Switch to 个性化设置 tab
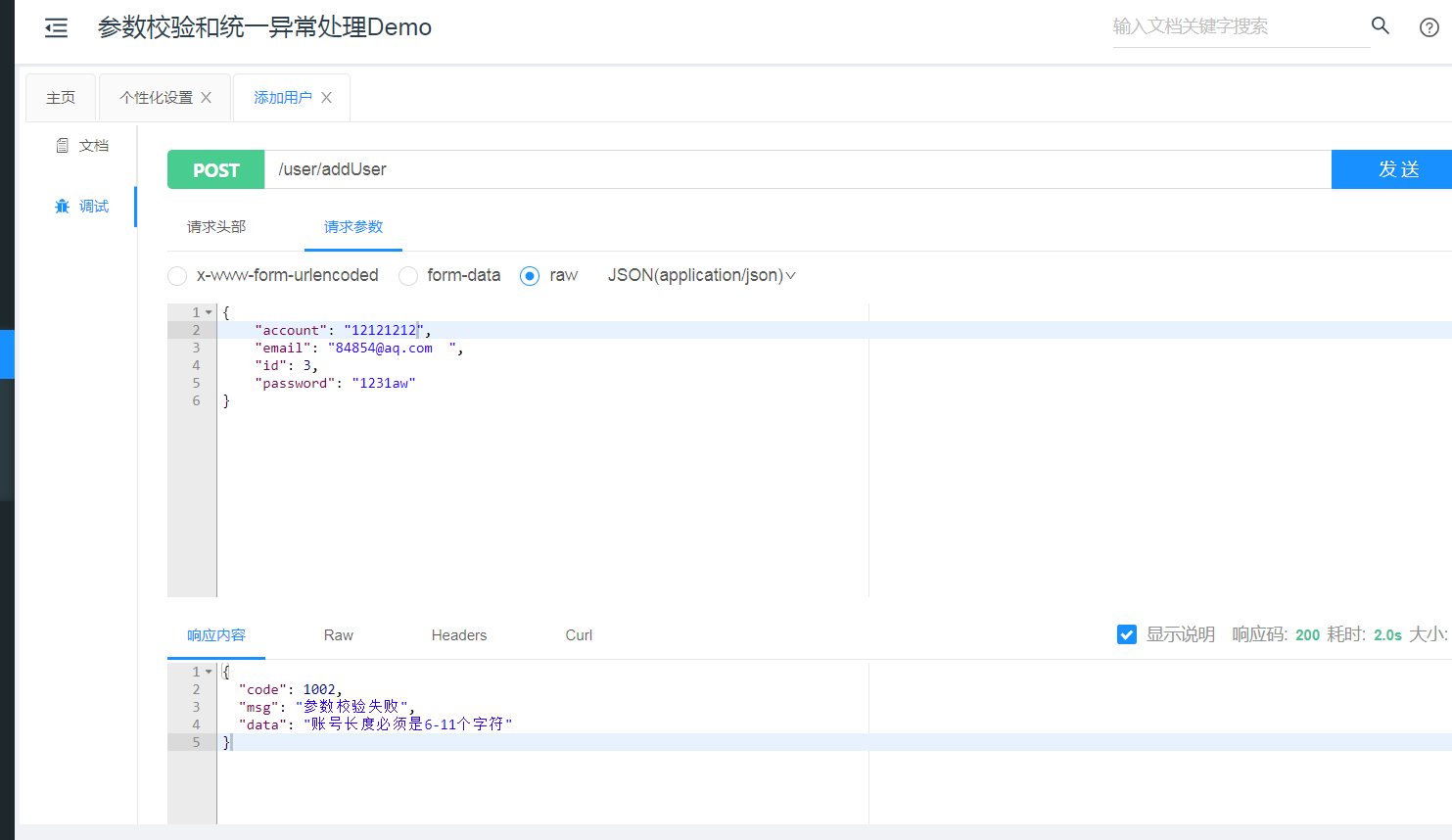 coord(157,98)
